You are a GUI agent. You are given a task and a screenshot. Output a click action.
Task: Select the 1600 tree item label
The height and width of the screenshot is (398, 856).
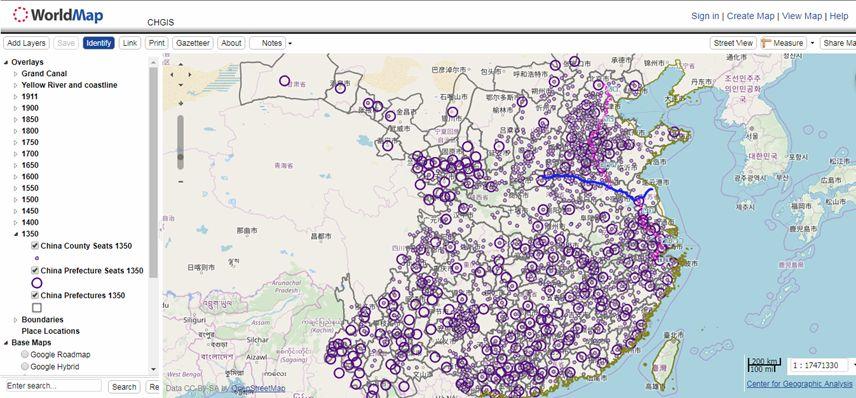click(30, 177)
